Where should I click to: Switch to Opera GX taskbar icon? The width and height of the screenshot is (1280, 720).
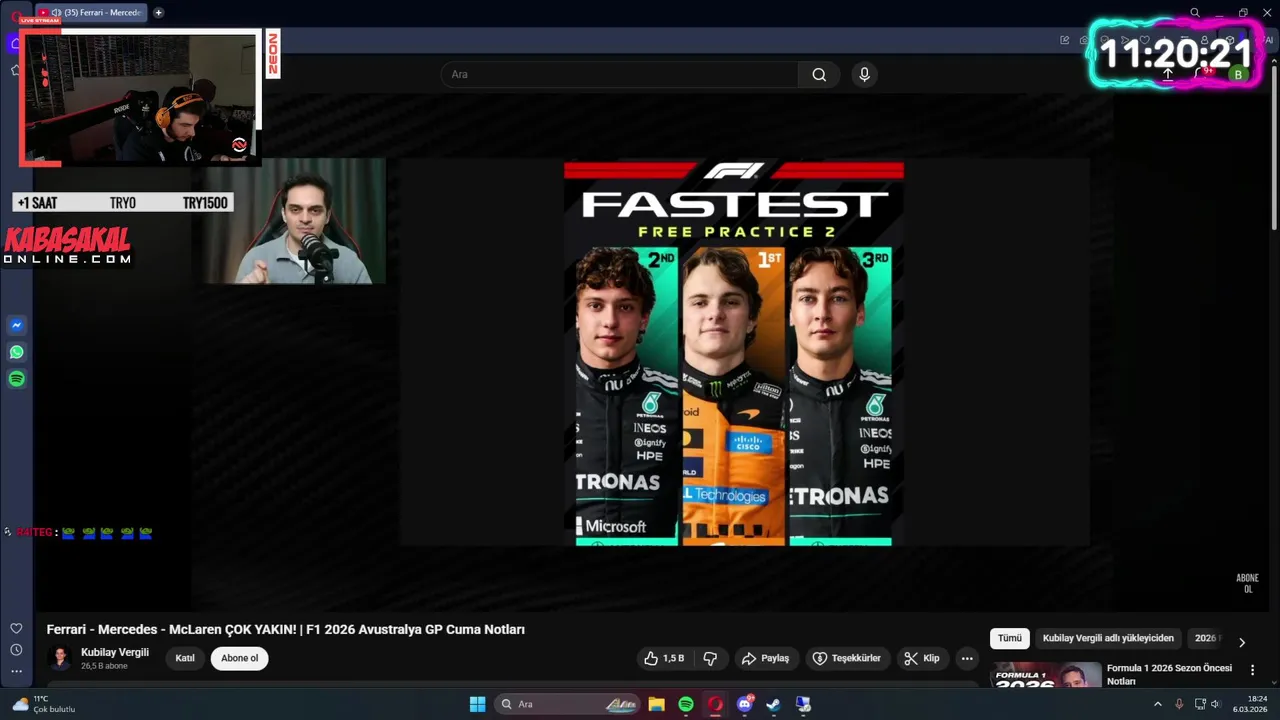pyautogui.click(x=715, y=704)
